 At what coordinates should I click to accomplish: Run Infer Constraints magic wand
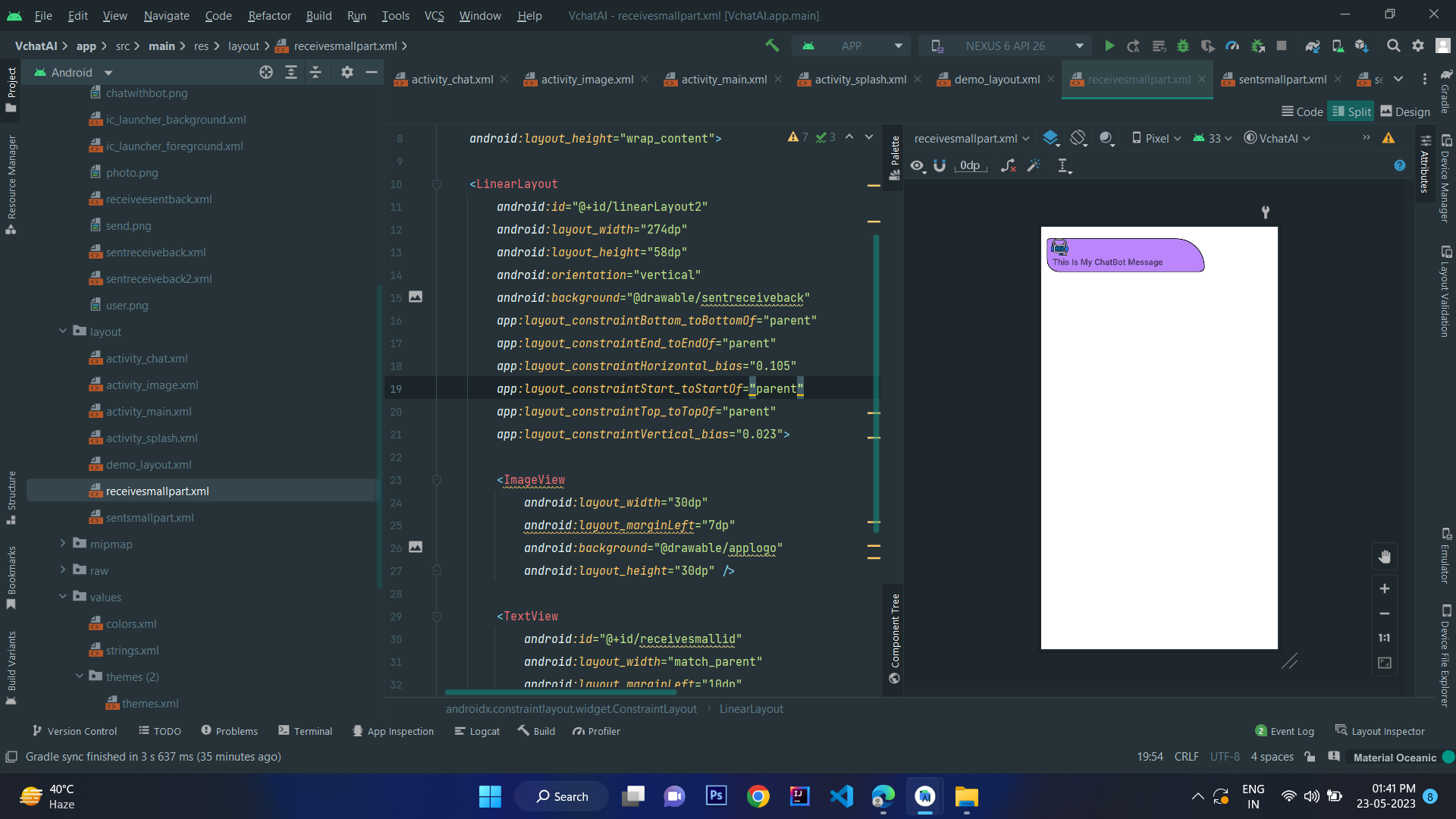click(1034, 165)
